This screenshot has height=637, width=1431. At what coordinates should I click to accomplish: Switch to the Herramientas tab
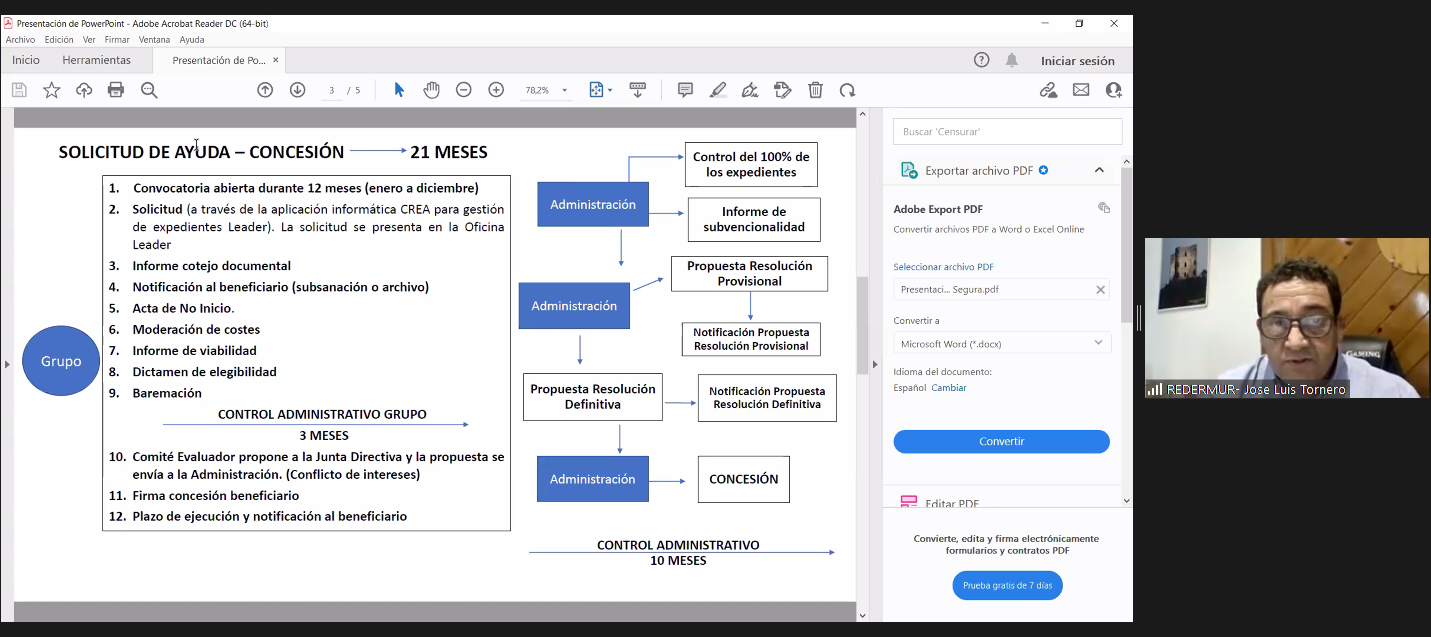(x=96, y=60)
